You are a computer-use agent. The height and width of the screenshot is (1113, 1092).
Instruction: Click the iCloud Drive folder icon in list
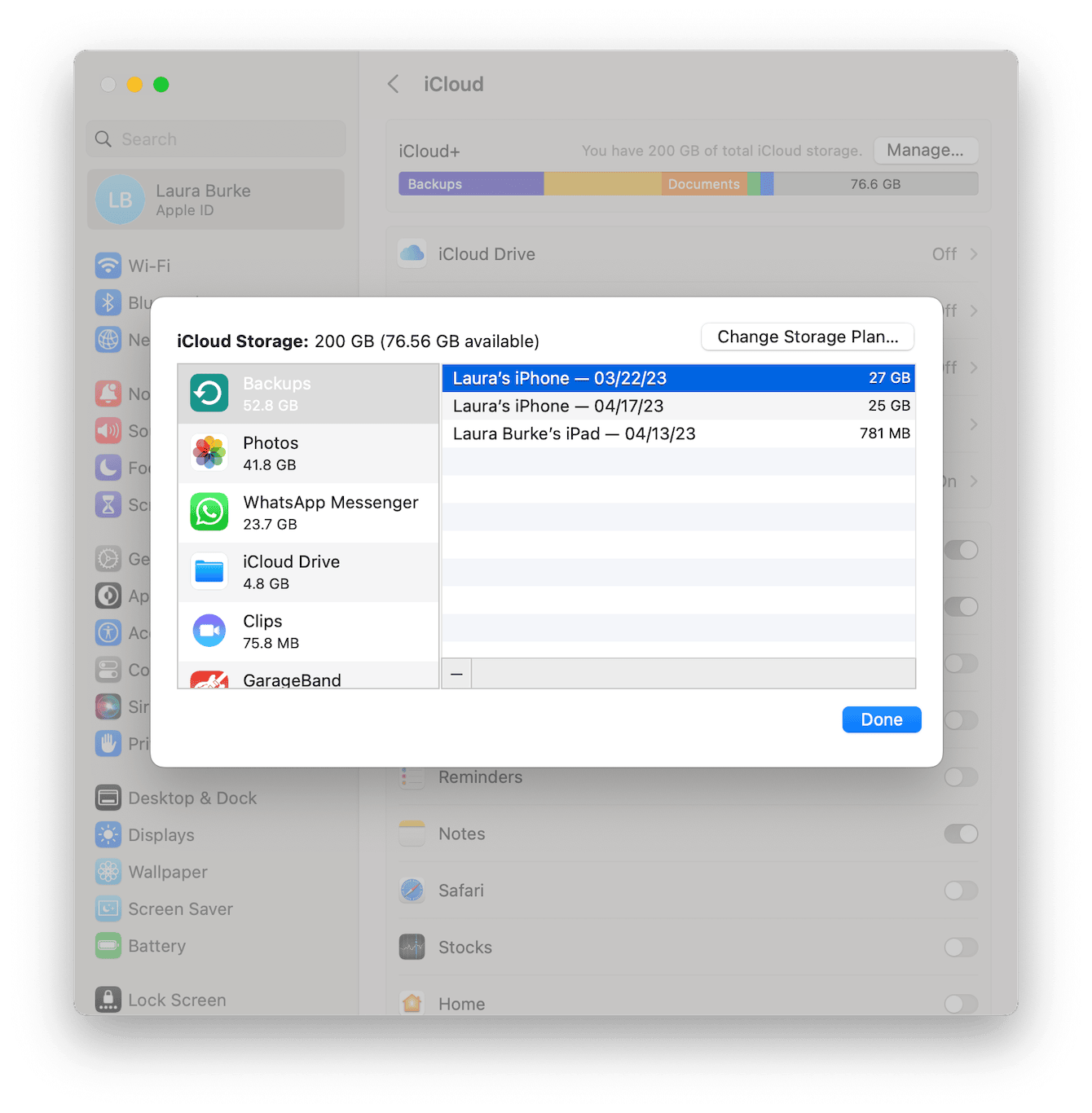(x=209, y=572)
